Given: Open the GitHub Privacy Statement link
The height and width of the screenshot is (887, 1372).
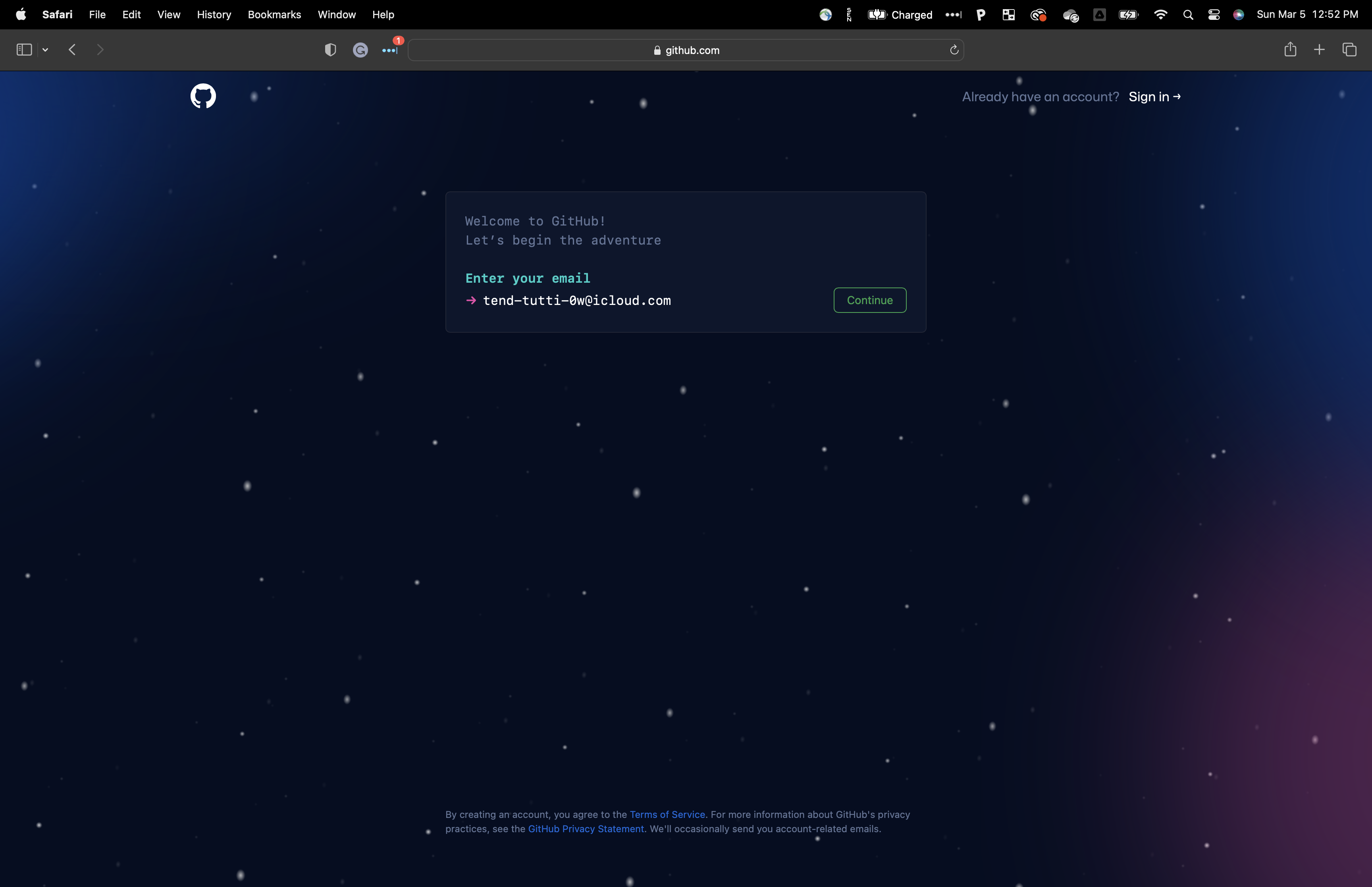Looking at the screenshot, I should point(586,829).
